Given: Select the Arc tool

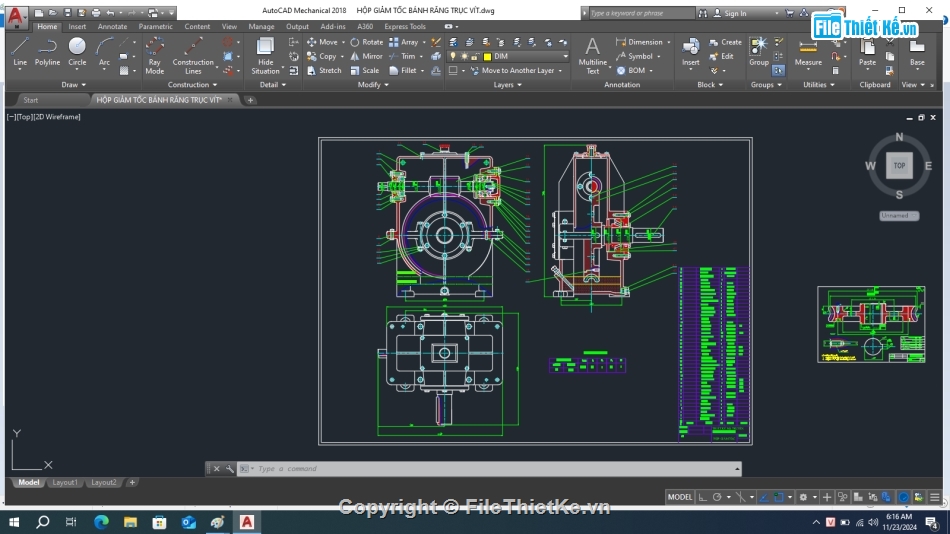Looking at the screenshot, I should click(104, 52).
